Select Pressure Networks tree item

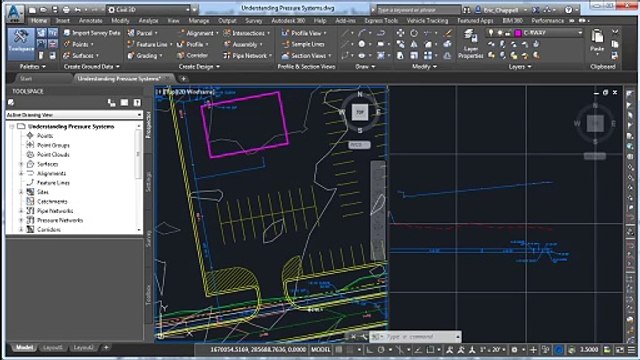coord(60,220)
